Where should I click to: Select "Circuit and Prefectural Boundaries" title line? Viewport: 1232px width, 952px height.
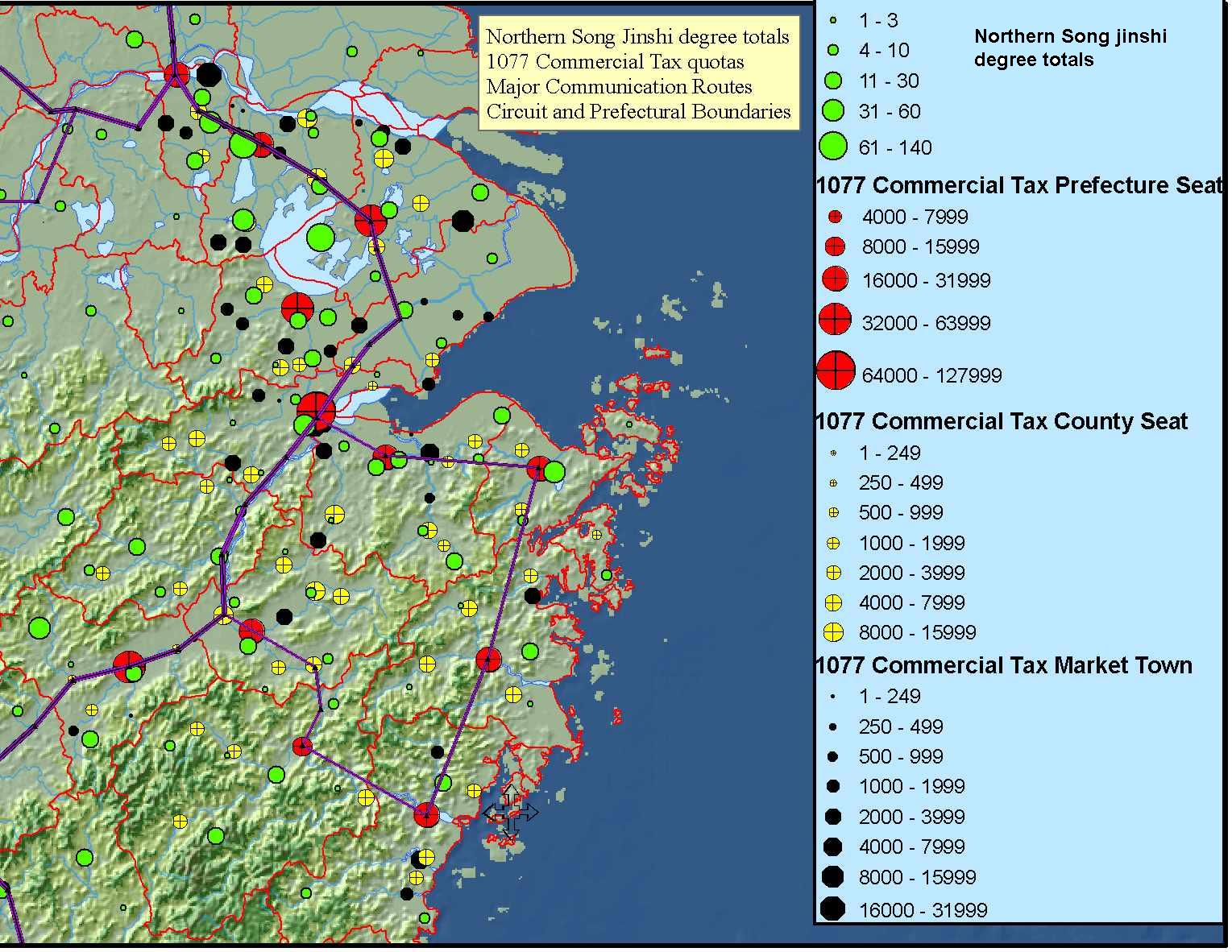639,111
